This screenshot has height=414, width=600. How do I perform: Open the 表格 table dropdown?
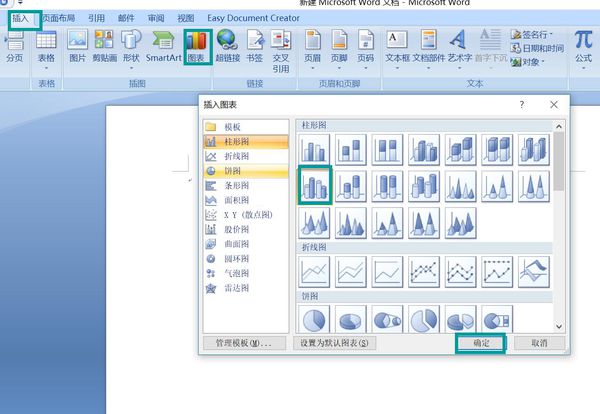(x=46, y=50)
